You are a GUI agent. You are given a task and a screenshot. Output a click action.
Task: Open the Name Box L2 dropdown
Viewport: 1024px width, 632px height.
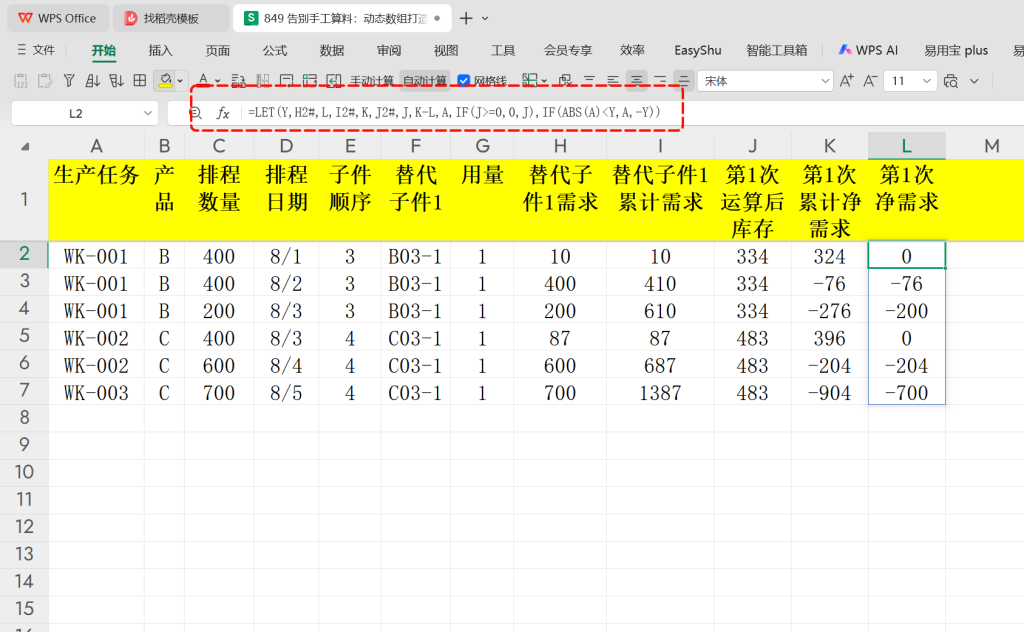pos(147,113)
